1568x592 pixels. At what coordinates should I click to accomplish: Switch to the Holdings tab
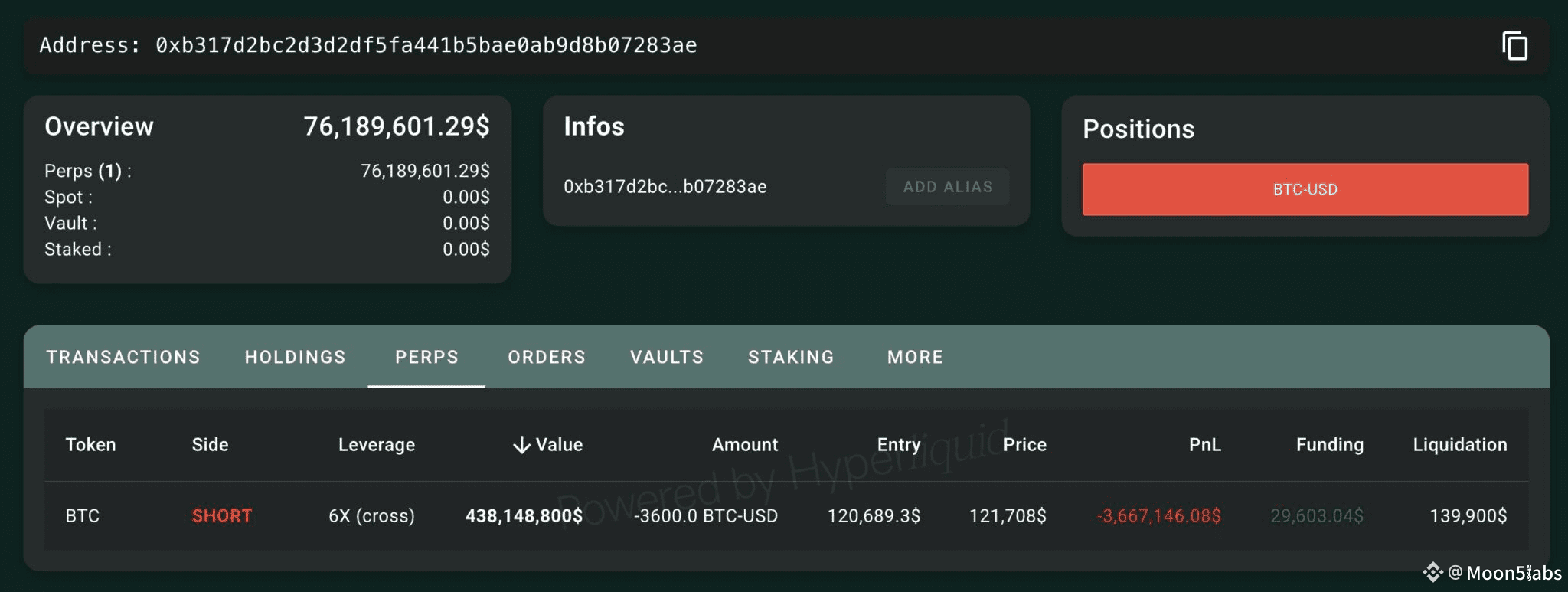pos(295,358)
